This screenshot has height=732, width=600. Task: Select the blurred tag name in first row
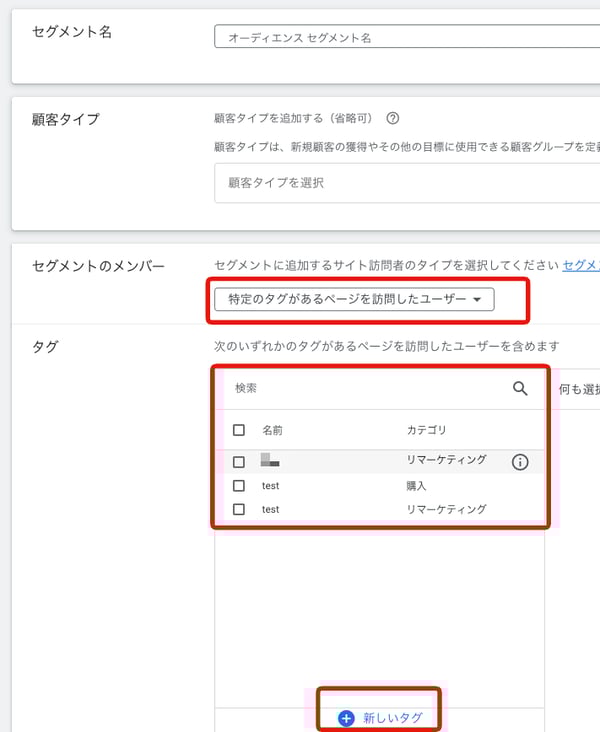coord(270,461)
